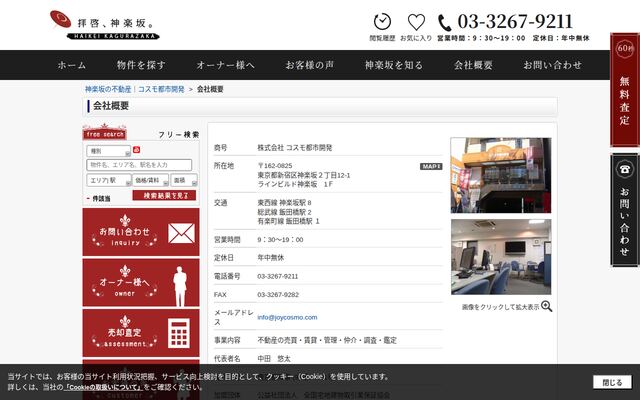Open the 価格/賃料 dropdown
640x400 pixels.
point(150,180)
